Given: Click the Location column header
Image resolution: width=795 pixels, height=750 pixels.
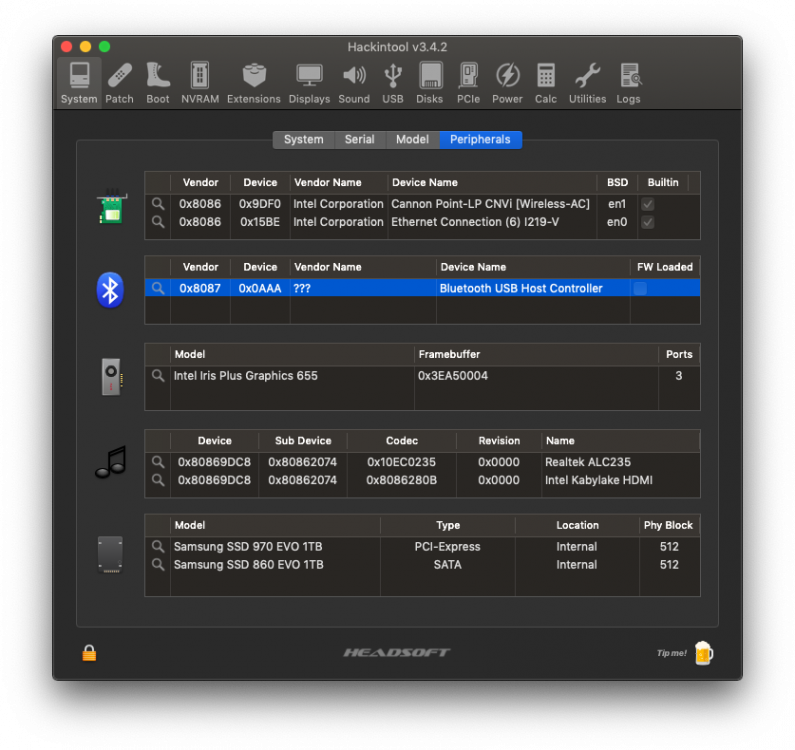Looking at the screenshot, I should 577,525.
